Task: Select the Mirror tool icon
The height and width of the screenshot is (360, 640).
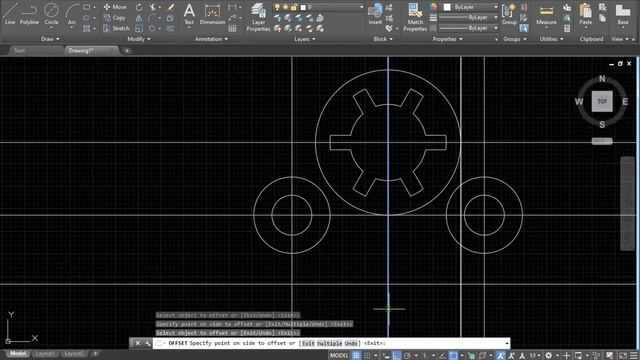Action: point(139,18)
